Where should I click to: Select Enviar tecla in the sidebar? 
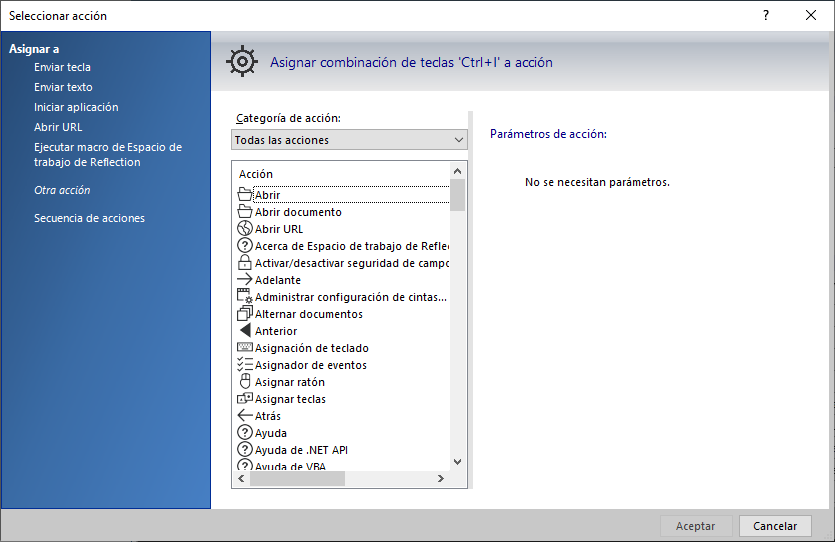(x=62, y=67)
